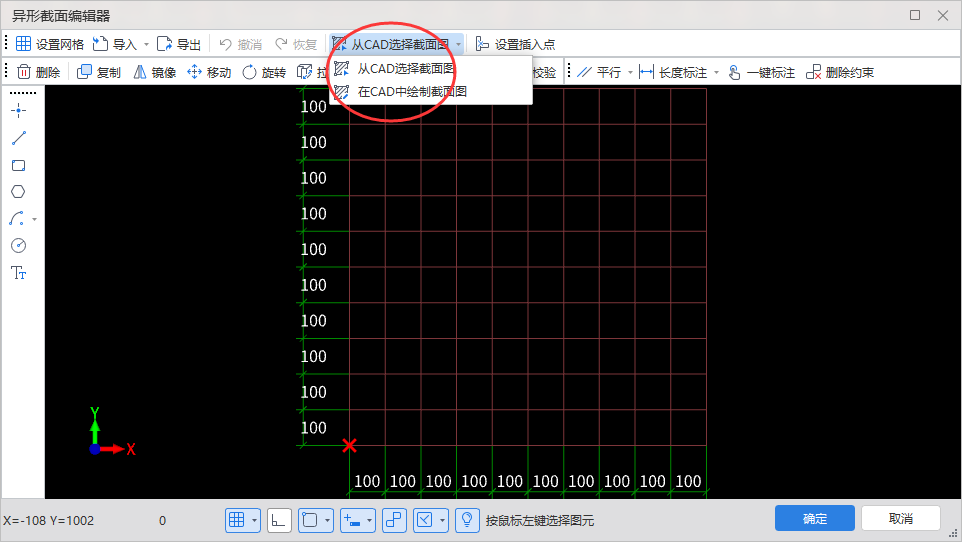The height and width of the screenshot is (542, 962).
Task: Click the X=-108 Y=1002 coordinate readout
Action: pyautogui.click(x=48, y=521)
